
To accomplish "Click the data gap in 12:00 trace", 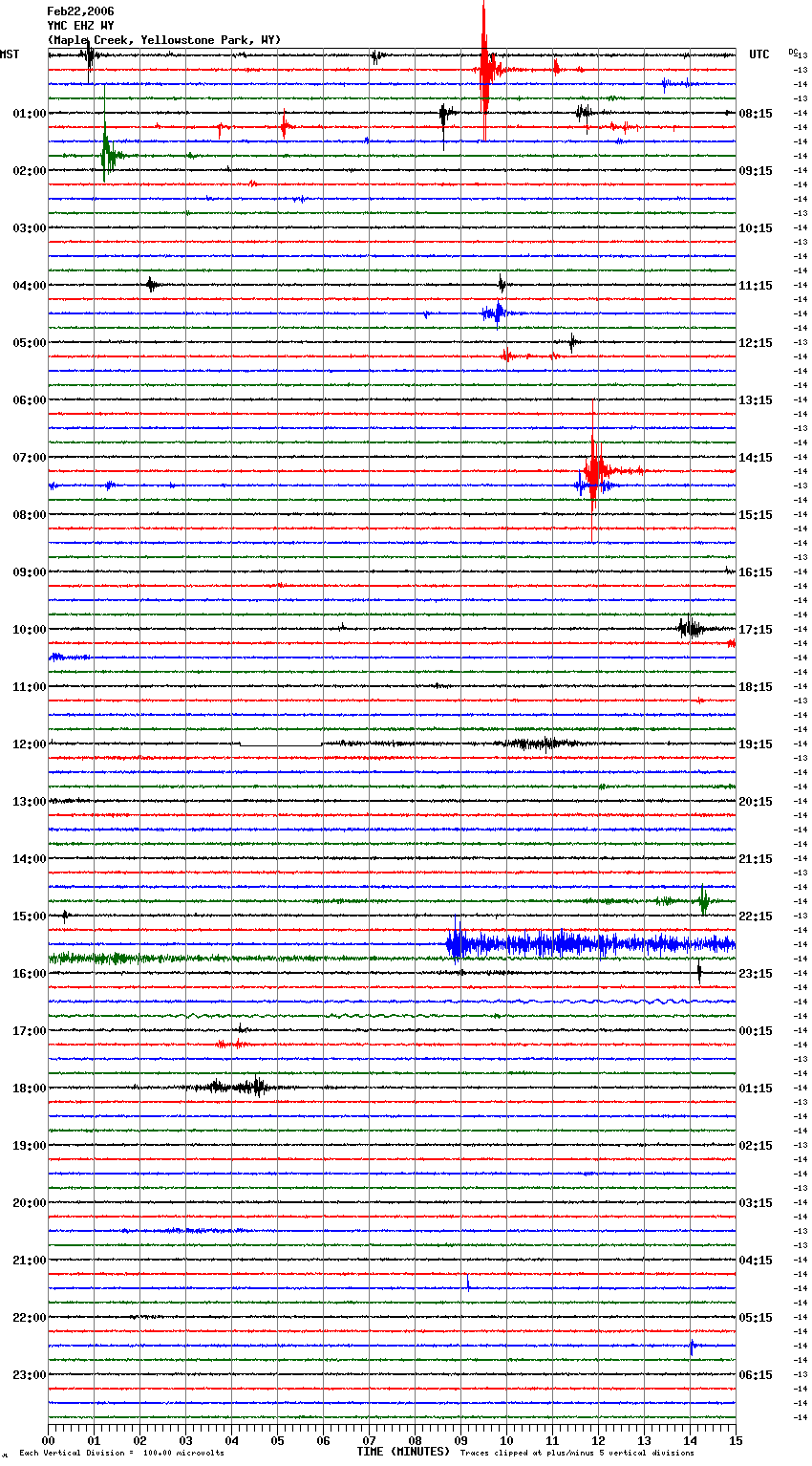I will point(281,744).
